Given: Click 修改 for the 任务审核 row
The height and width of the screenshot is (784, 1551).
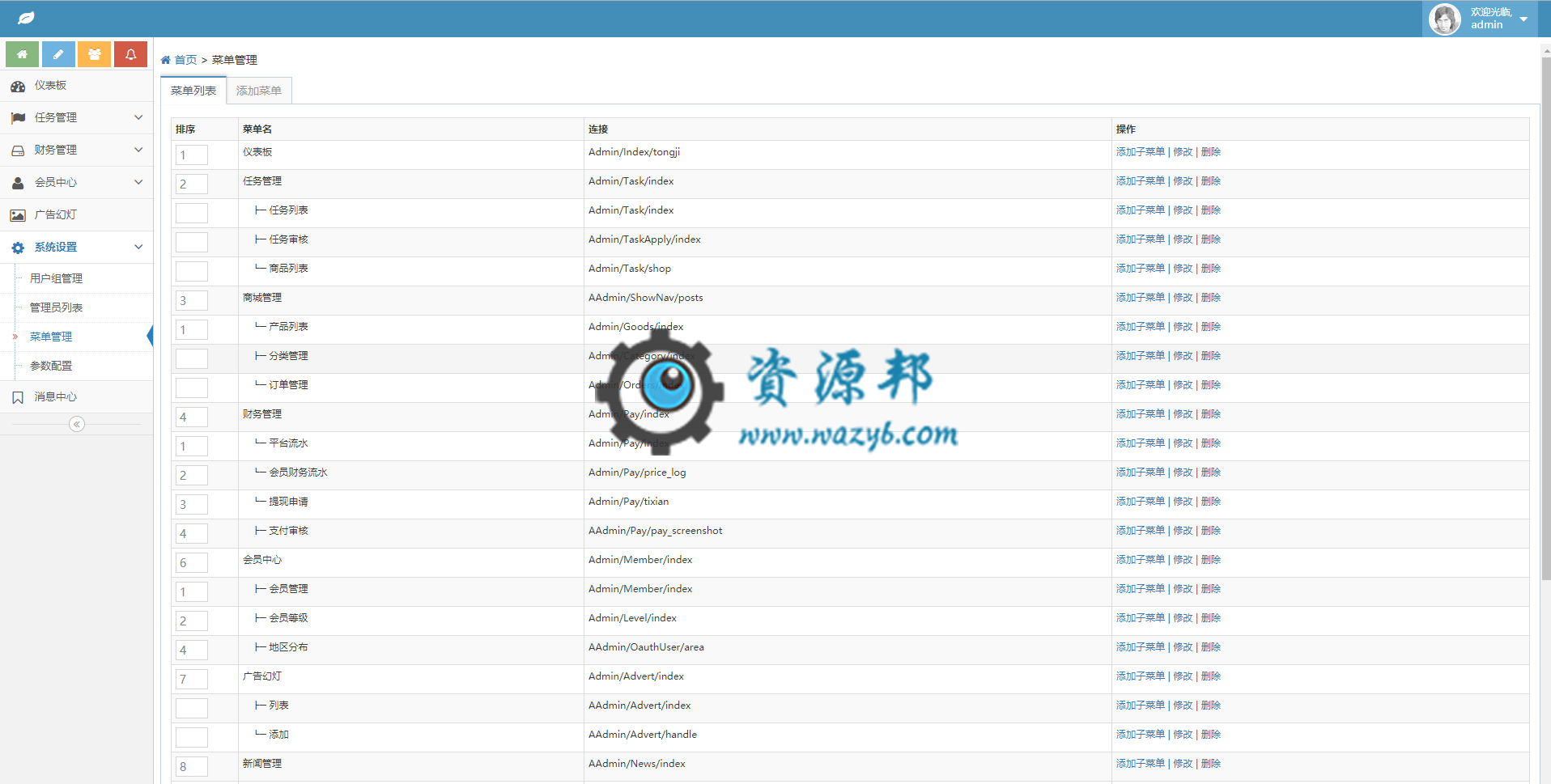Looking at the screenshot, I should pyautogui.click(x=1183, y=239).
